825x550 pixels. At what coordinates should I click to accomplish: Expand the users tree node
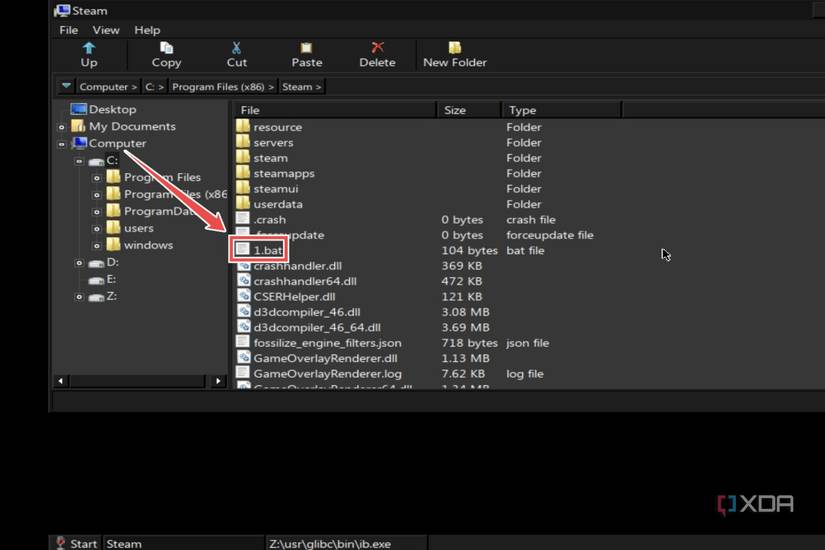click(x=96, y=229)
